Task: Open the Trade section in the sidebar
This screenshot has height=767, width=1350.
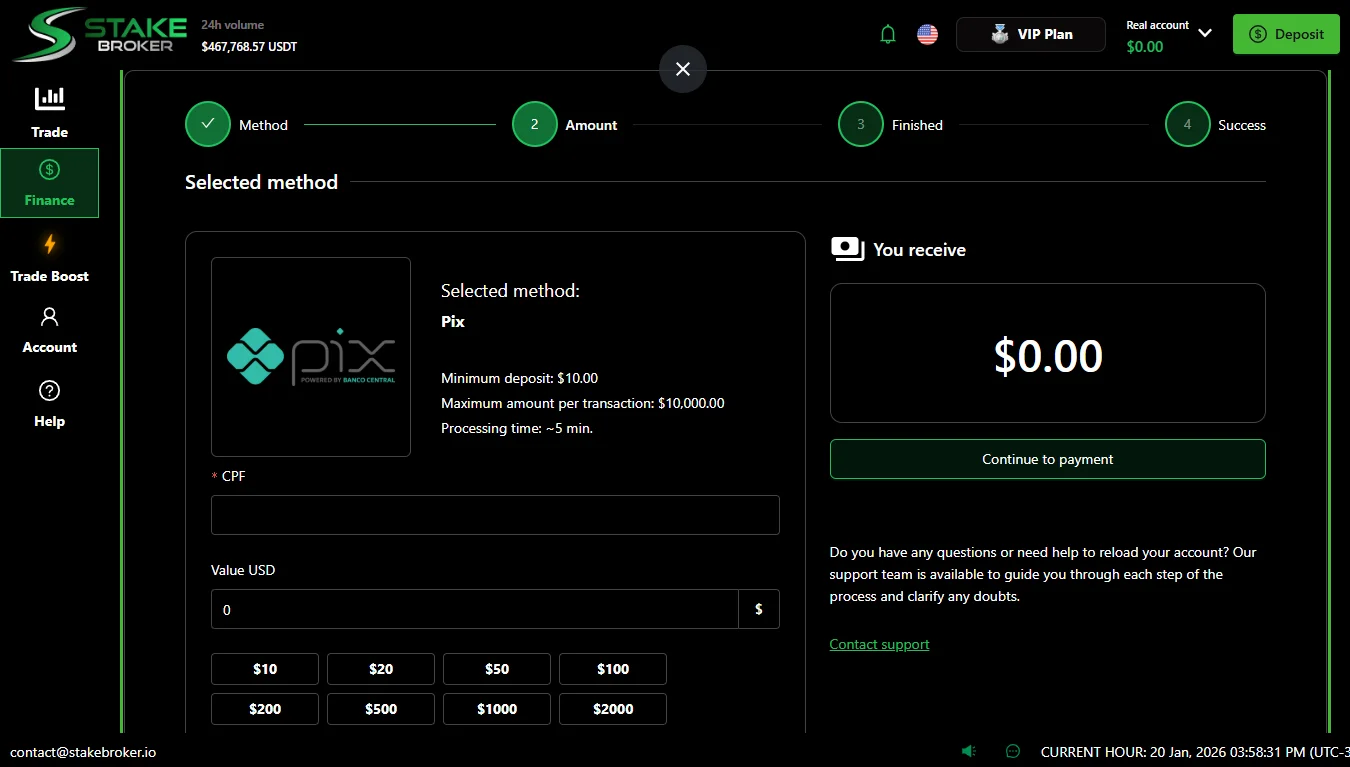Action: point(48,110)
